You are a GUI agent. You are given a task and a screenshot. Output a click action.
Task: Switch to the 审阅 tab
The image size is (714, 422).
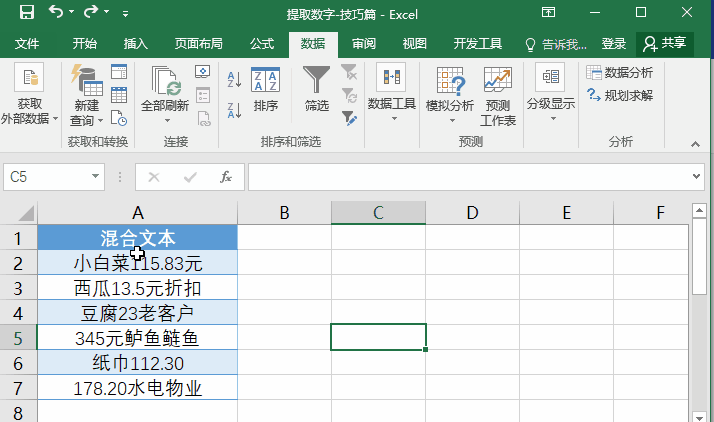pyautogui.click(x=364, y=44)
